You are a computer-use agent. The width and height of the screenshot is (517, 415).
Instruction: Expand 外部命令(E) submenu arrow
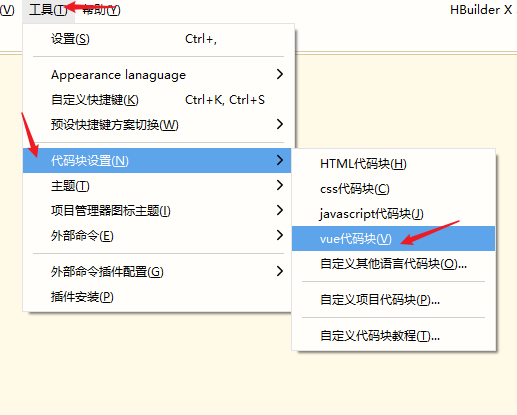click(280, 235)
